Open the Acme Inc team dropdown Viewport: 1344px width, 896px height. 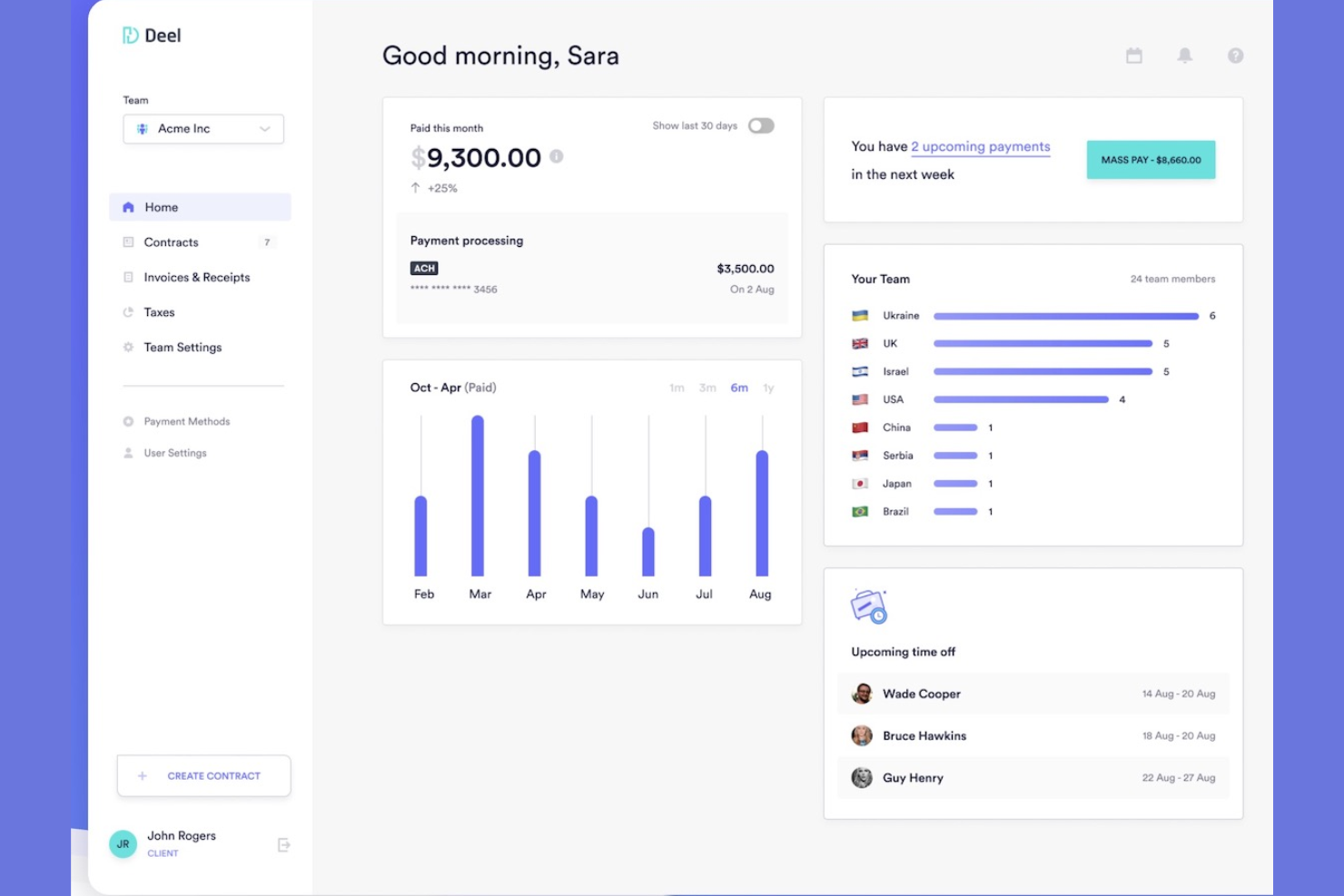203,129
